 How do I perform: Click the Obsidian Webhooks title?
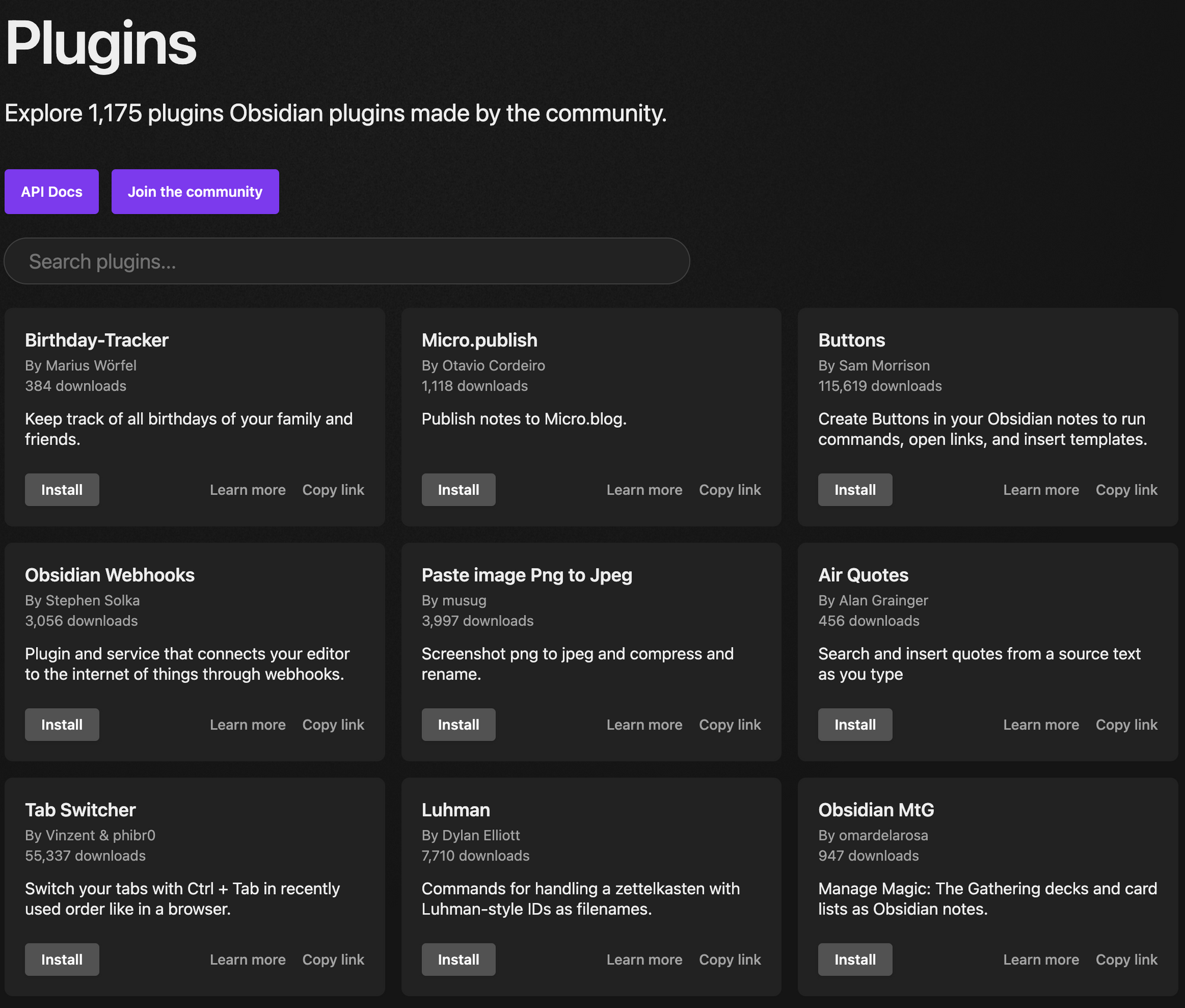tap(110, 575)
